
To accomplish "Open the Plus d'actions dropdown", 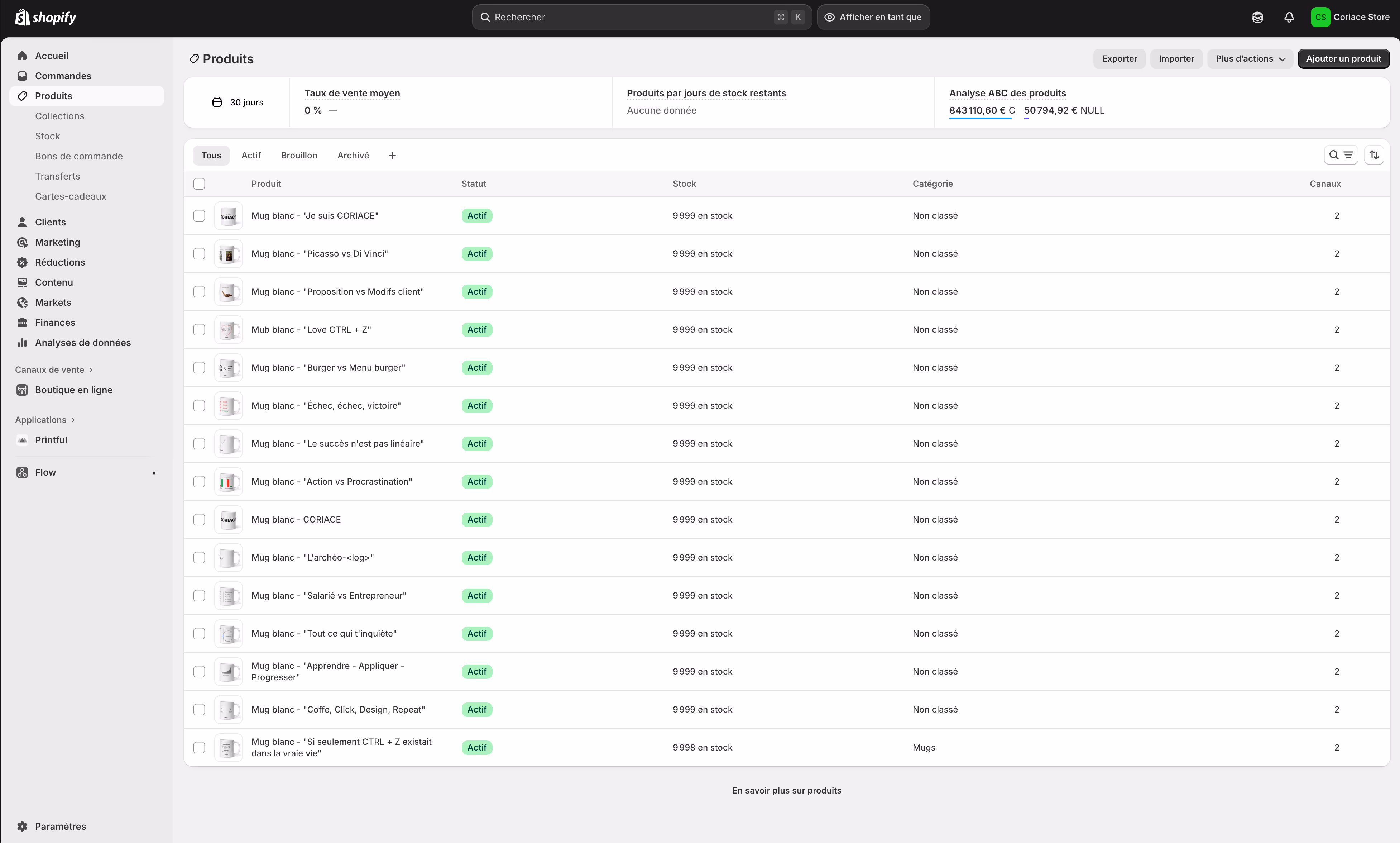I will (x=1250, y=58).
